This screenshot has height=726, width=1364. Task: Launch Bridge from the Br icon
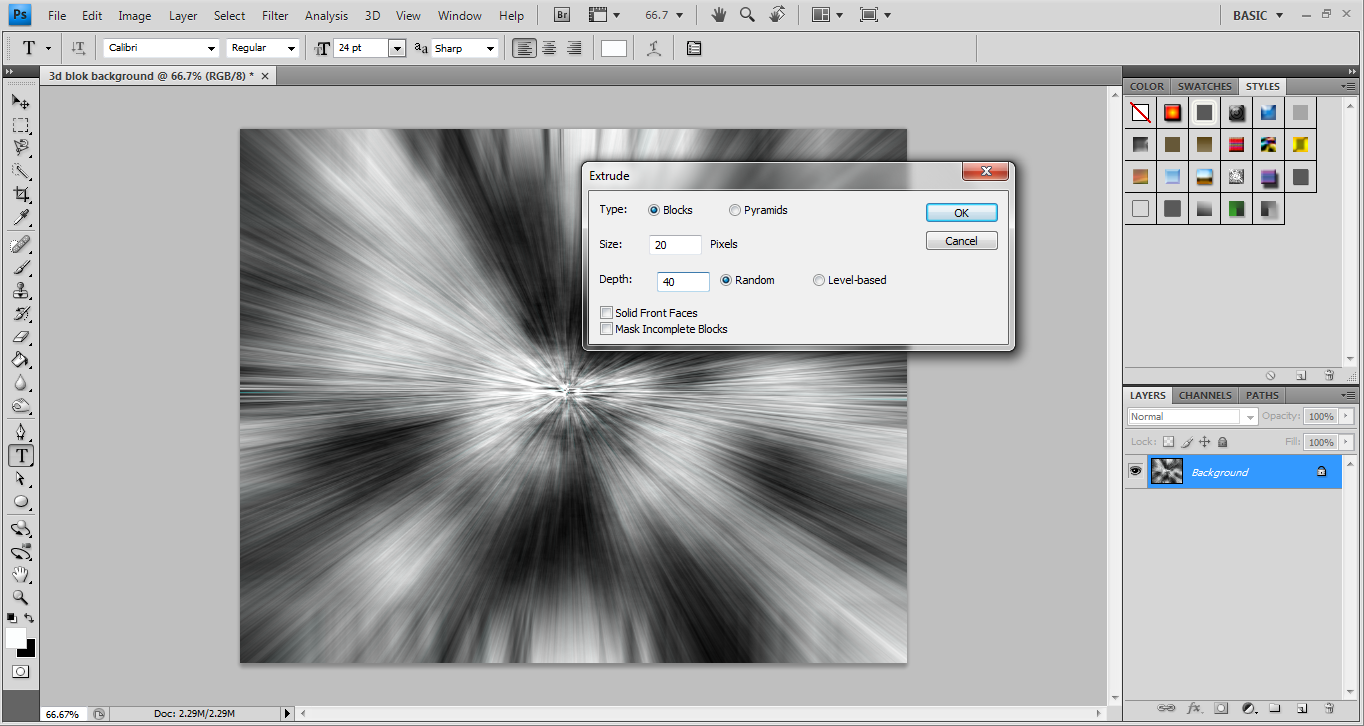pyautogui.click(x=562, y=15)
